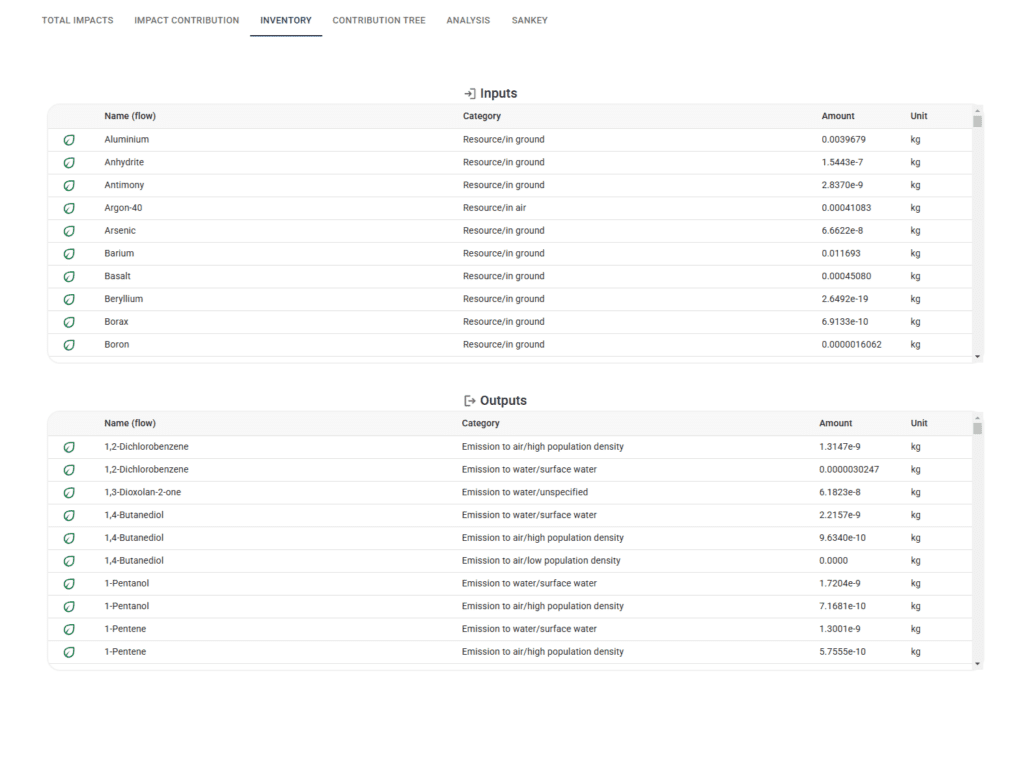Click the Inputs section arrow icon
The height and width of the screenshot is (768, 1024).
(469, 93)
